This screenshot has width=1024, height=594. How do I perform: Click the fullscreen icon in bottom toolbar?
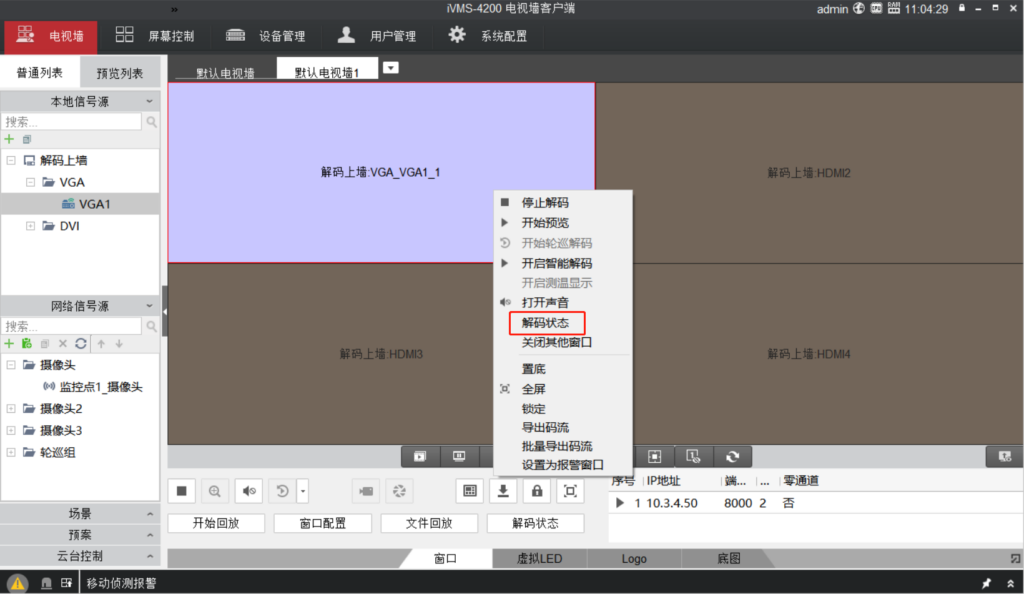click(x=570, y=491)
